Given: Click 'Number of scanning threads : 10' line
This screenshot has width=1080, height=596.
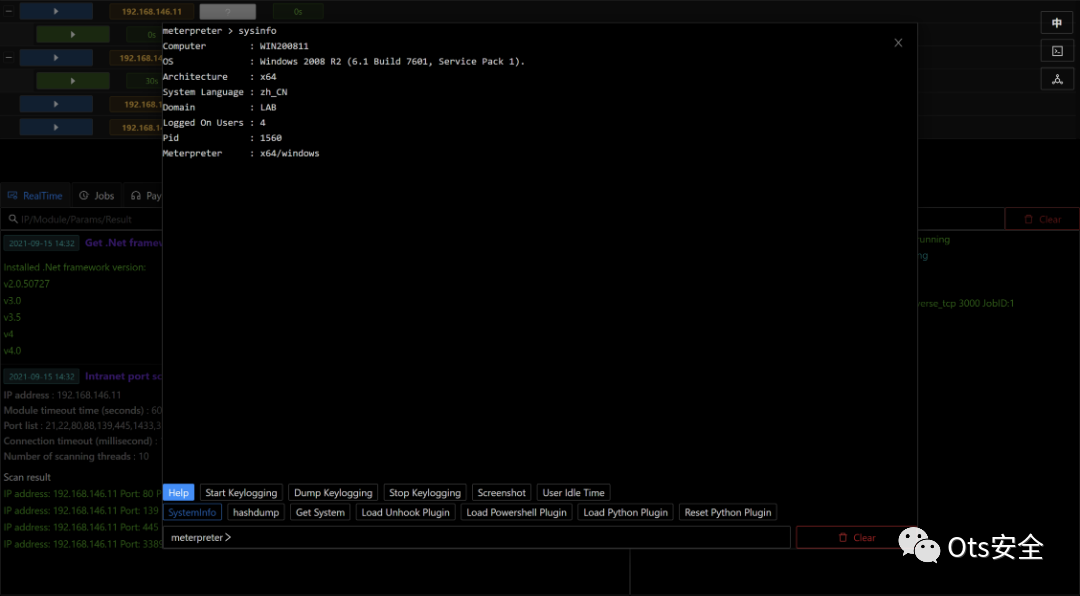Looking at the screenshot, I should point(76,456).
